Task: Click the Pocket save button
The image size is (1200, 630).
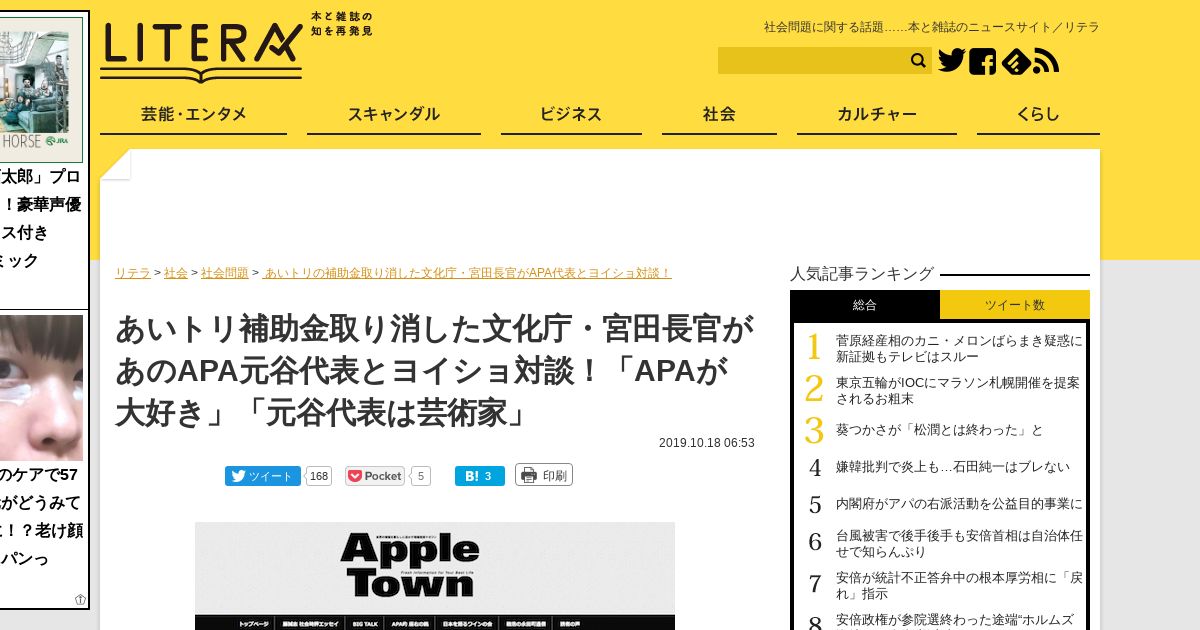Action: 375,476
